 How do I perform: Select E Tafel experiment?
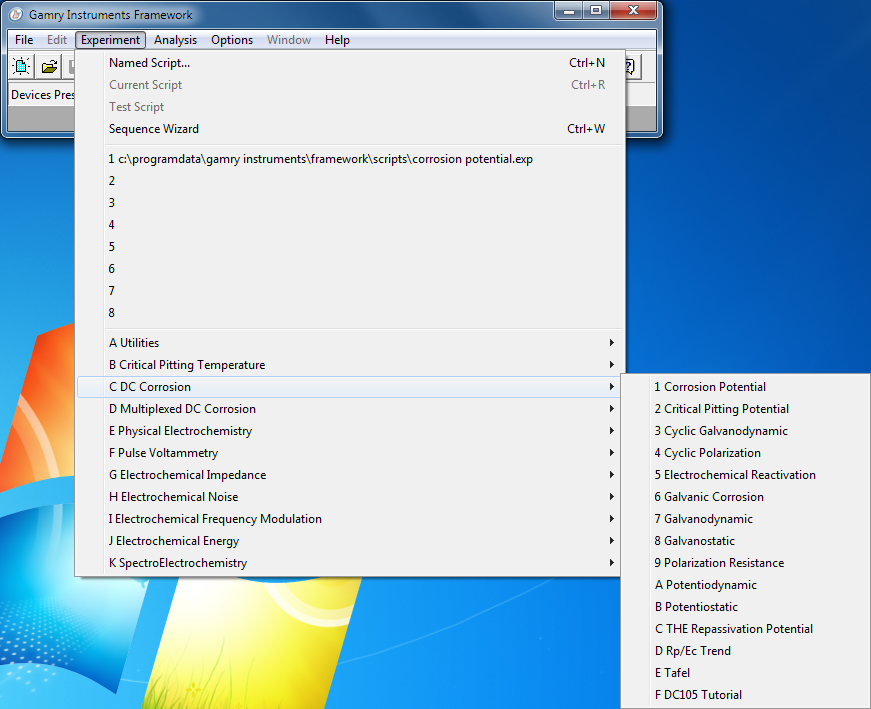tap(746, 673)
